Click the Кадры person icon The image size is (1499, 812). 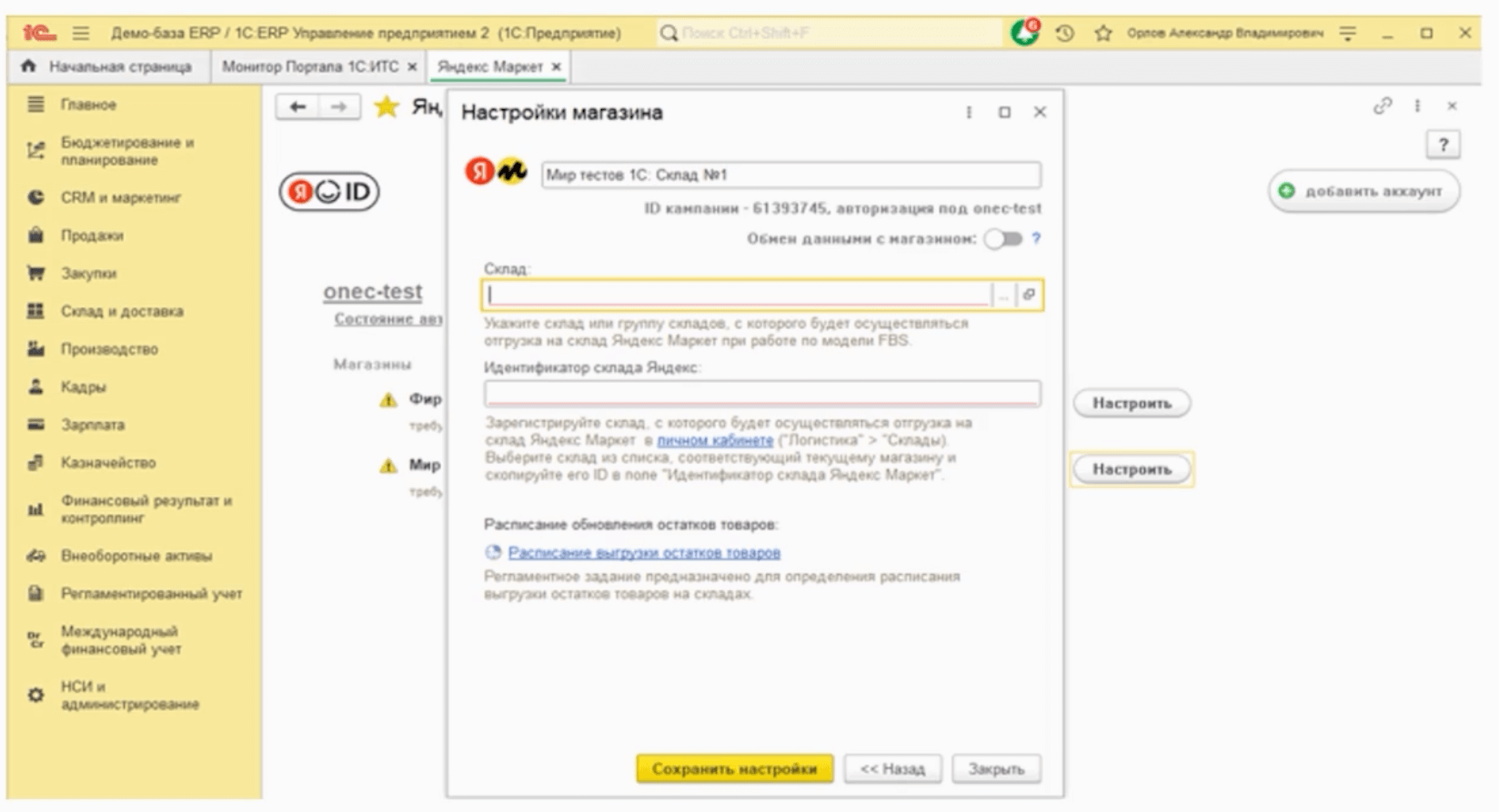point(35,386)
